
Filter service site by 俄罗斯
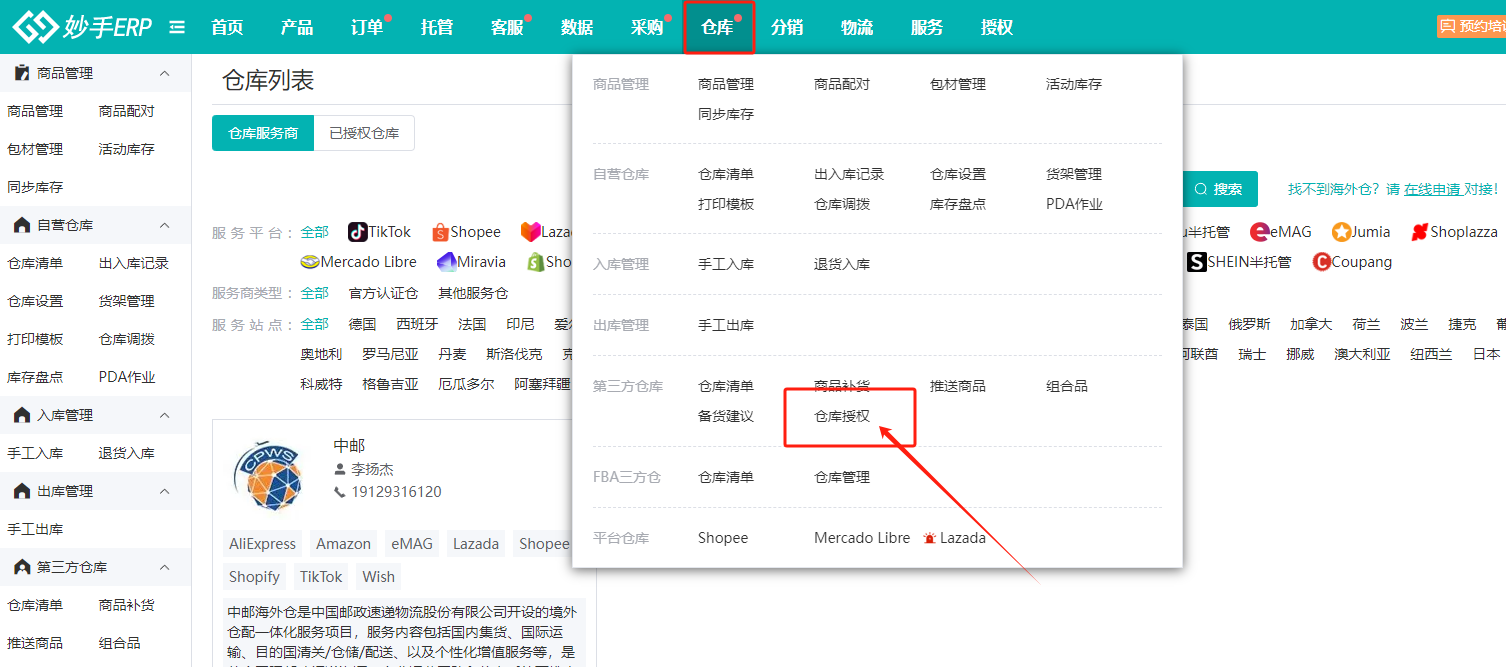pos(1249,324)
